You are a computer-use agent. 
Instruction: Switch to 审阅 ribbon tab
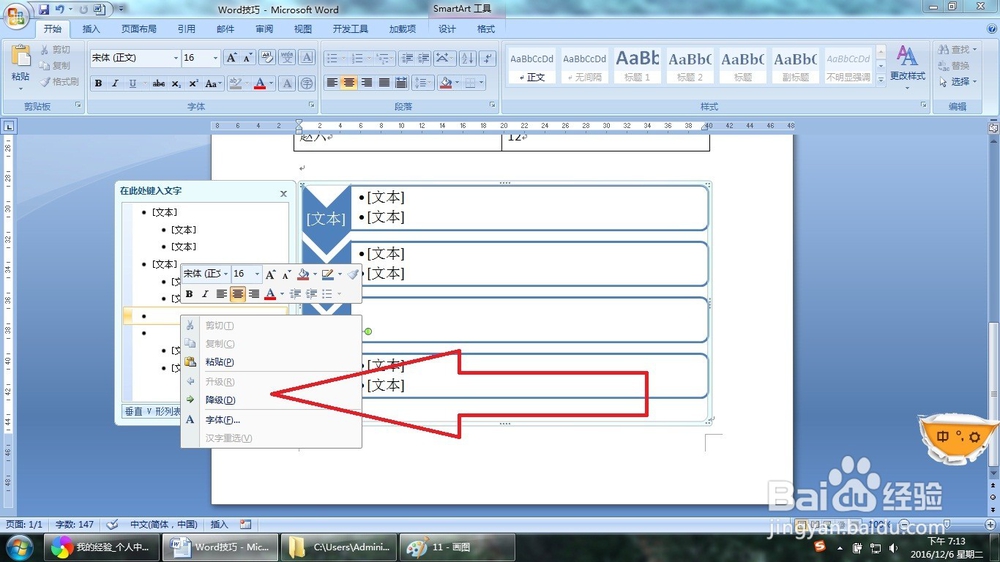(x=264, y=29)
